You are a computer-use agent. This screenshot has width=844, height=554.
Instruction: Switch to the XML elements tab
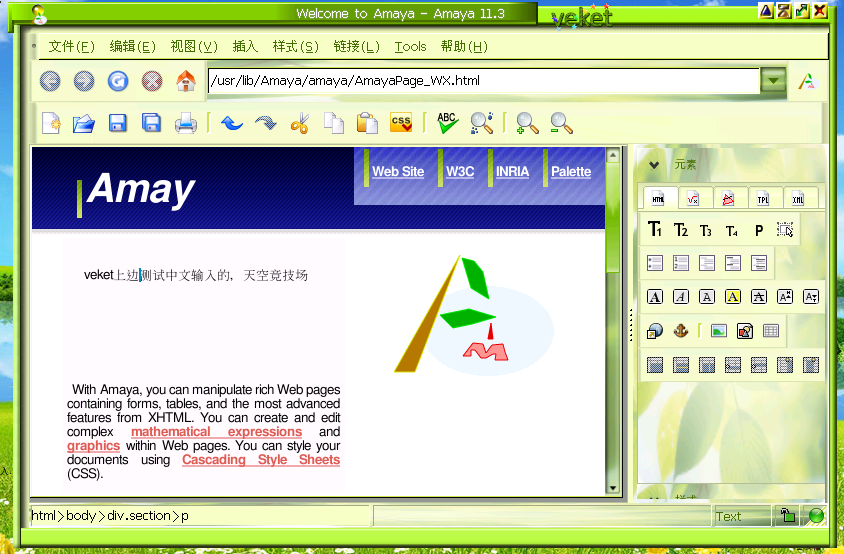click(x=798, y=199)
